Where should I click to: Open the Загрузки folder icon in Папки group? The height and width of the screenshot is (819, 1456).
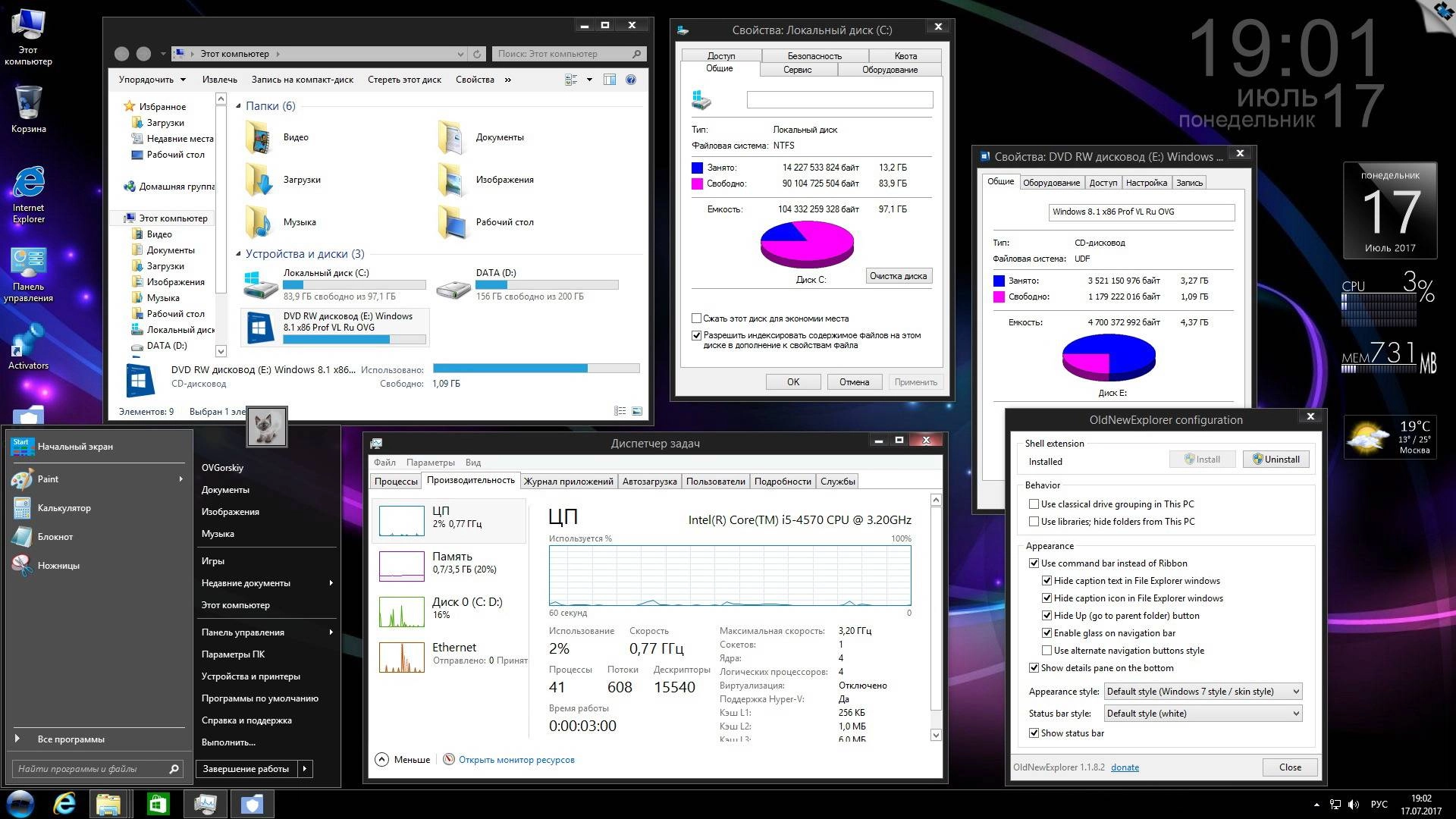click(x=259, y=180)
